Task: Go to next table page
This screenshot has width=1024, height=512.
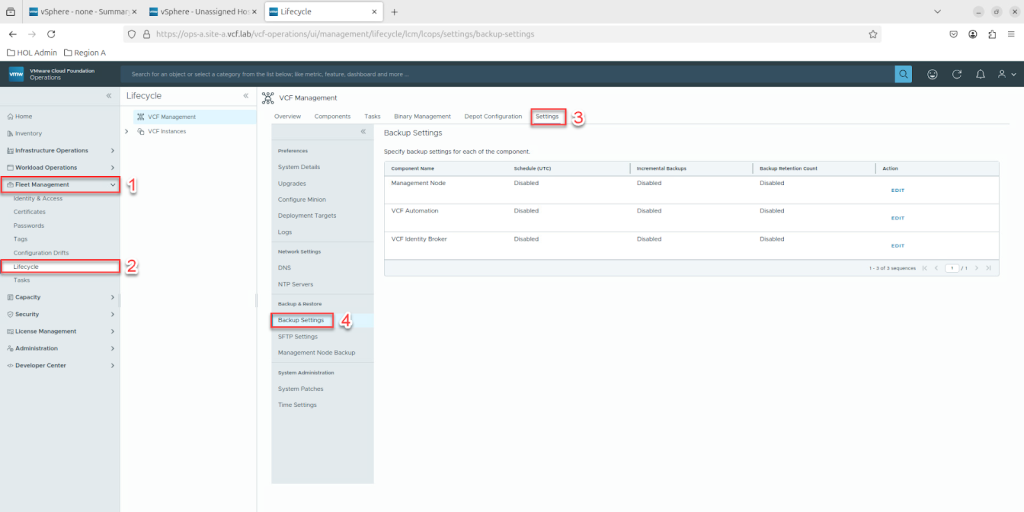Action: coord(977,268)
